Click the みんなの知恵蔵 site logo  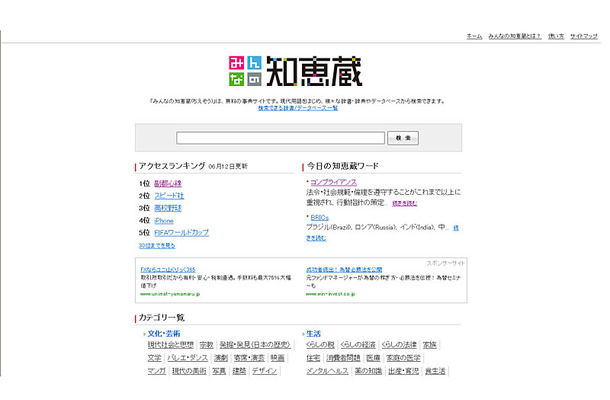pos(296,71)
